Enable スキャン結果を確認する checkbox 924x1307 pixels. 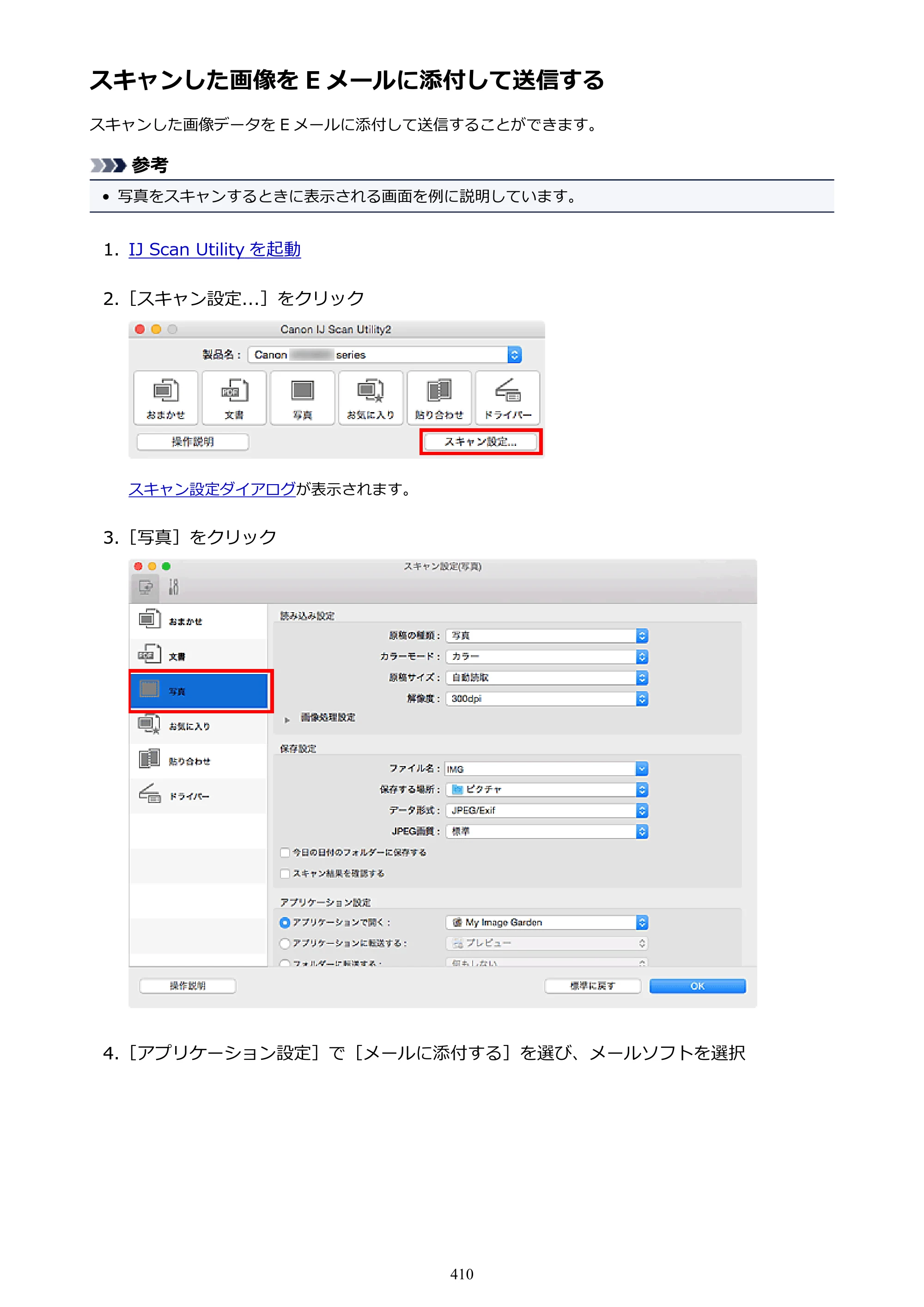pyautogui.click(x=285, y=873)
